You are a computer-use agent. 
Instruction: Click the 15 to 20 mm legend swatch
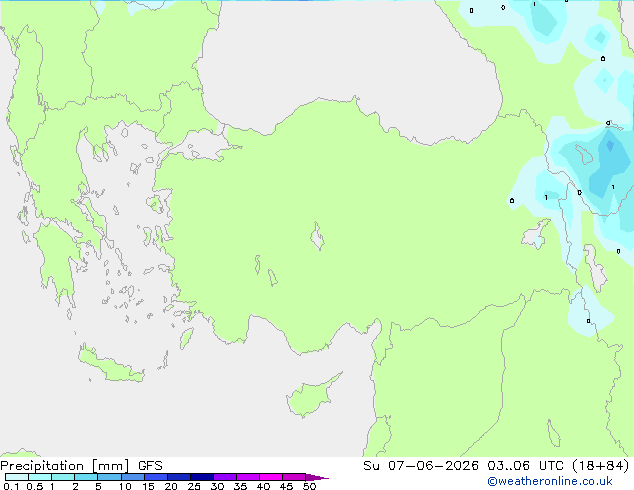coord(156,477)
